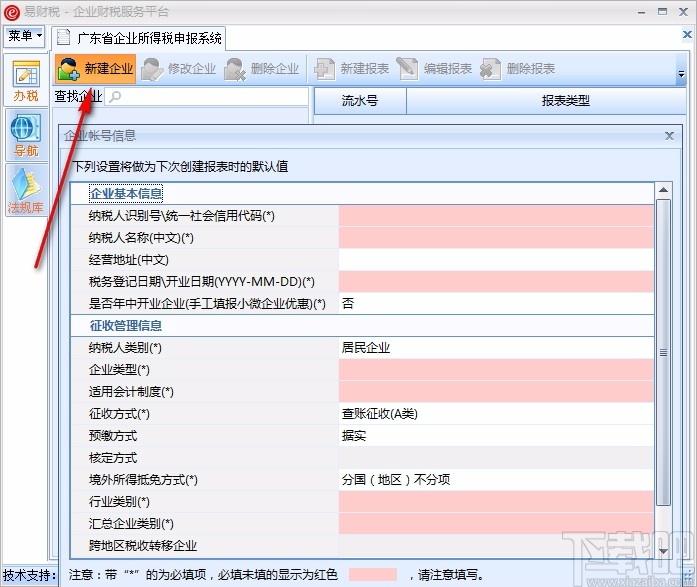Click the 纳税人名称(中文)(*) label
The image size is (697, 587).
click(141, 238)
